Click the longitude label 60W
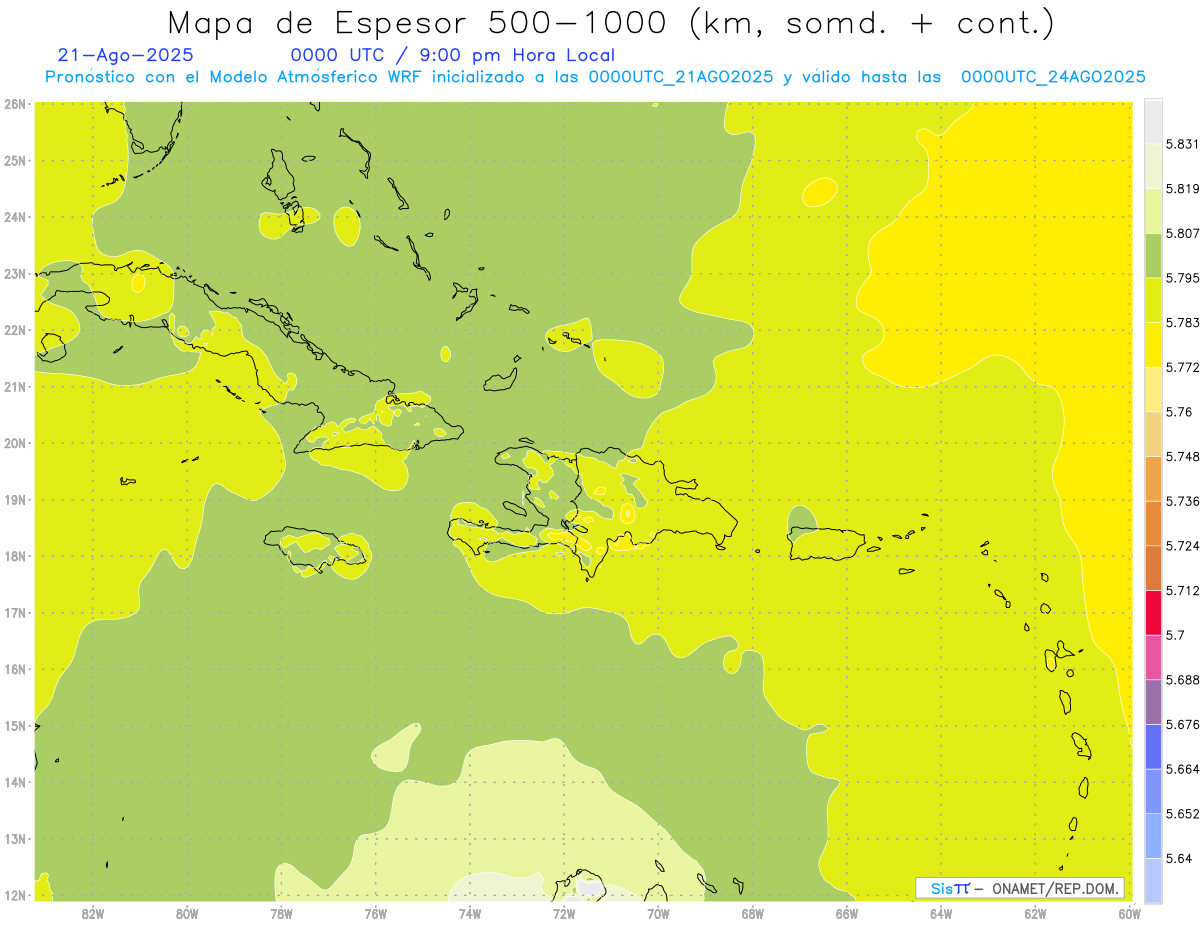Screen dimensions: 1200x927 click(x=1130, y=914)
